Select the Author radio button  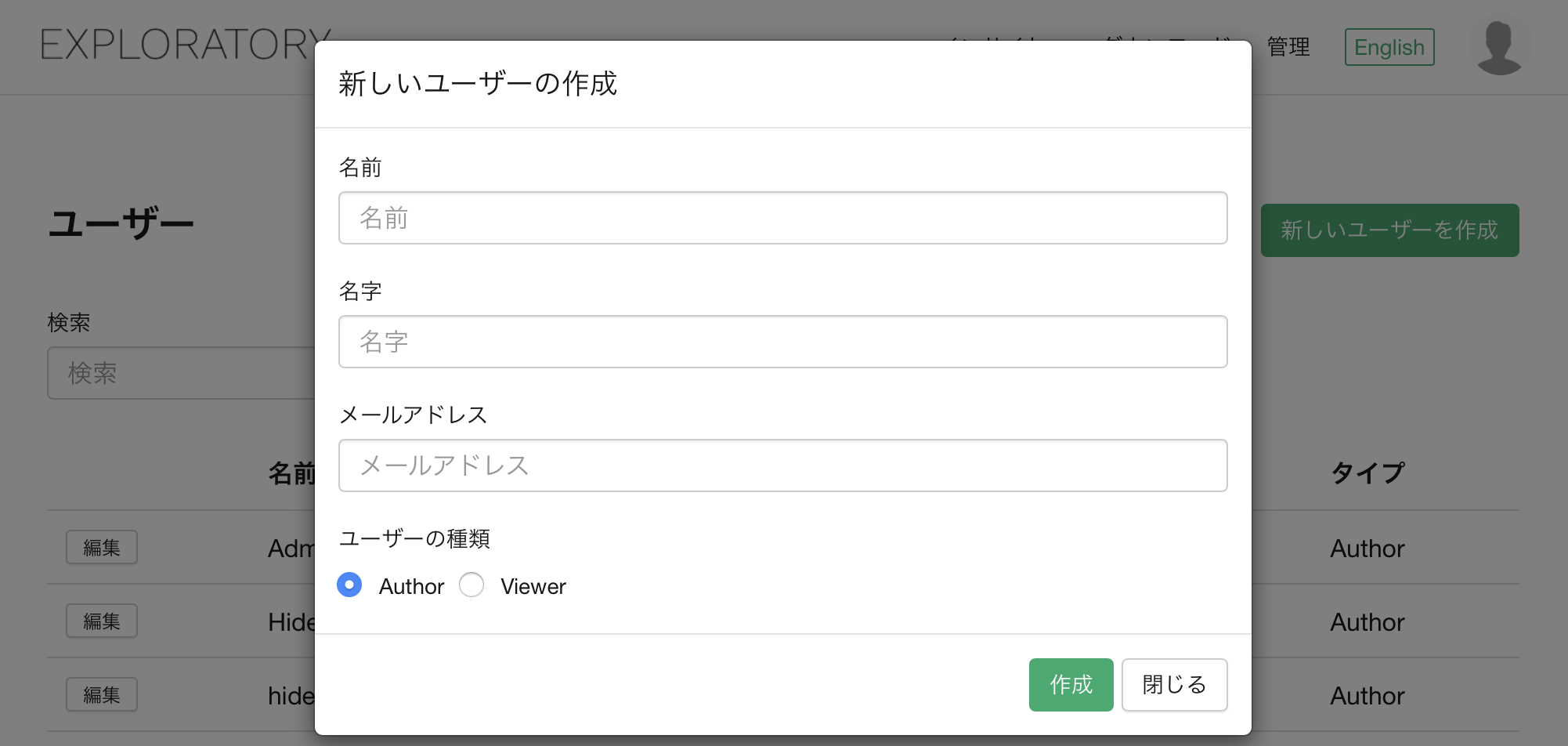pyautogui.click(x=349, y=585)
